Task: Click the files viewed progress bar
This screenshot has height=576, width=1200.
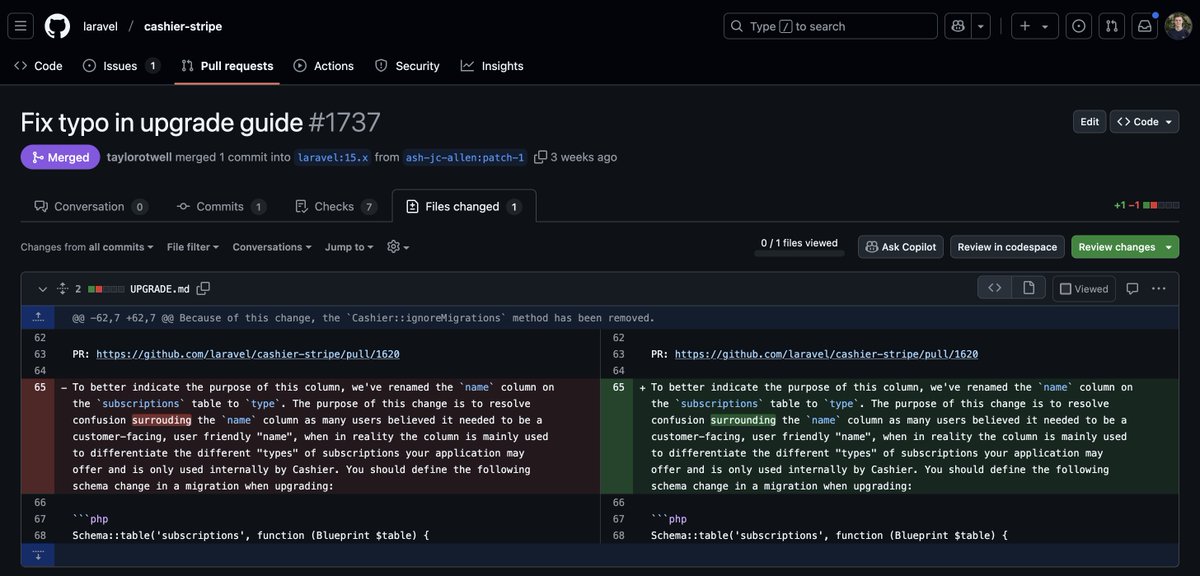Action: click(x=798, y=253)
